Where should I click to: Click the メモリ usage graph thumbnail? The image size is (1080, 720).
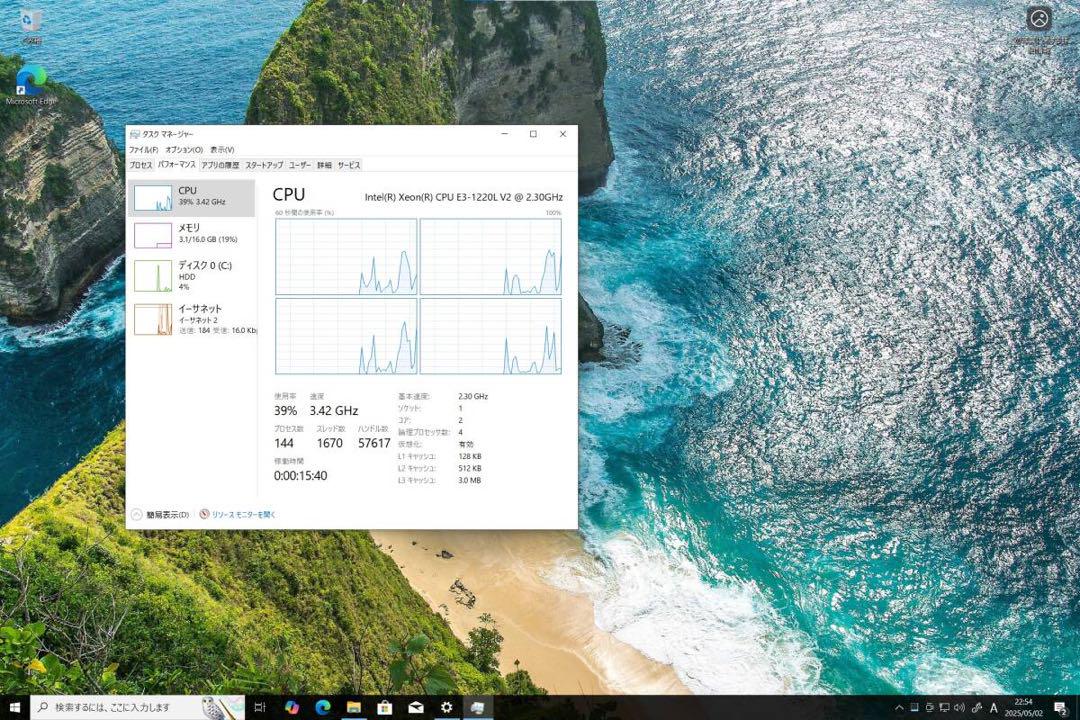153,236
